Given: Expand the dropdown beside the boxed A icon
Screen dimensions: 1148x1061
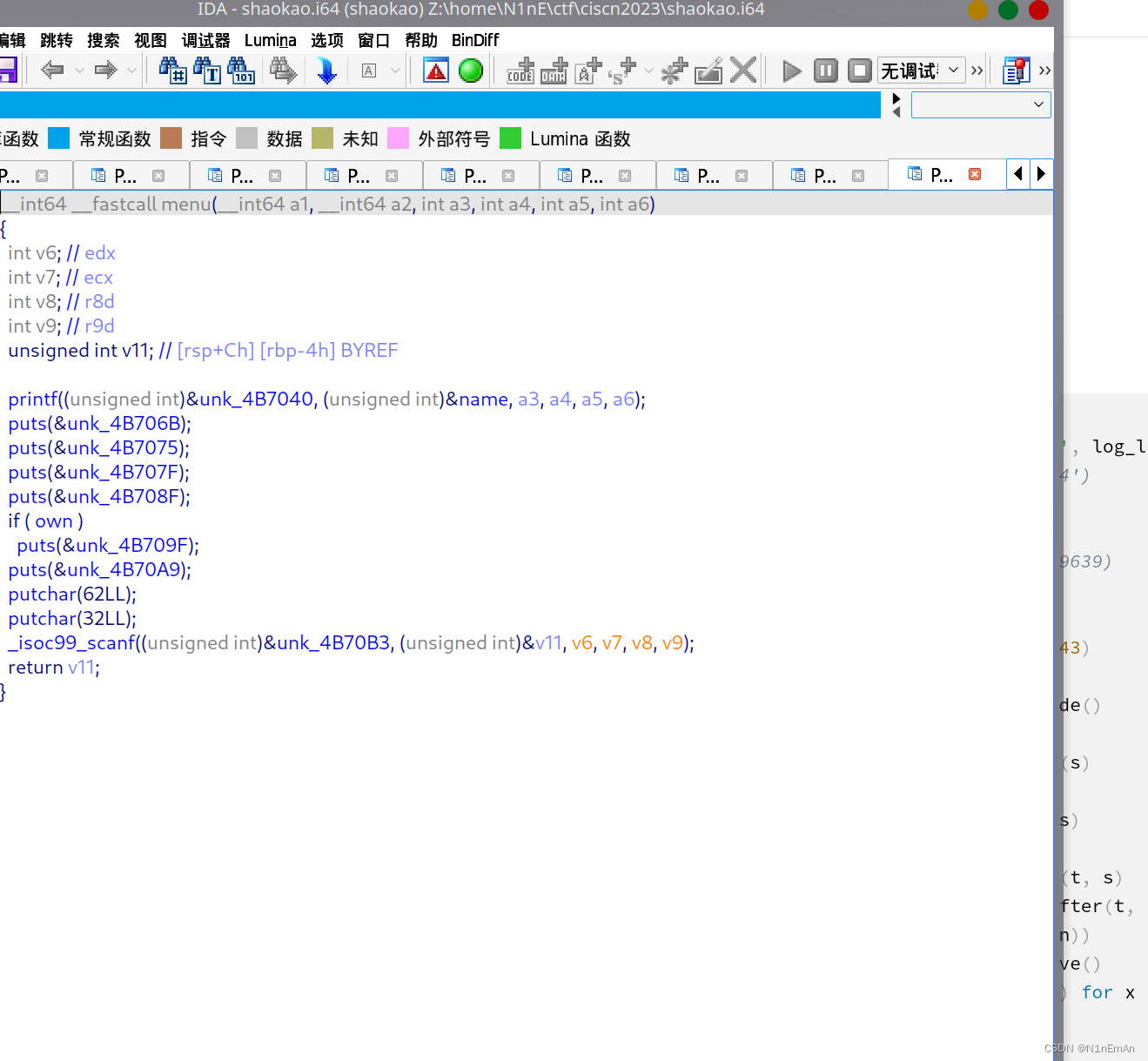Looking at the screenshot, I should click(395, 71).
